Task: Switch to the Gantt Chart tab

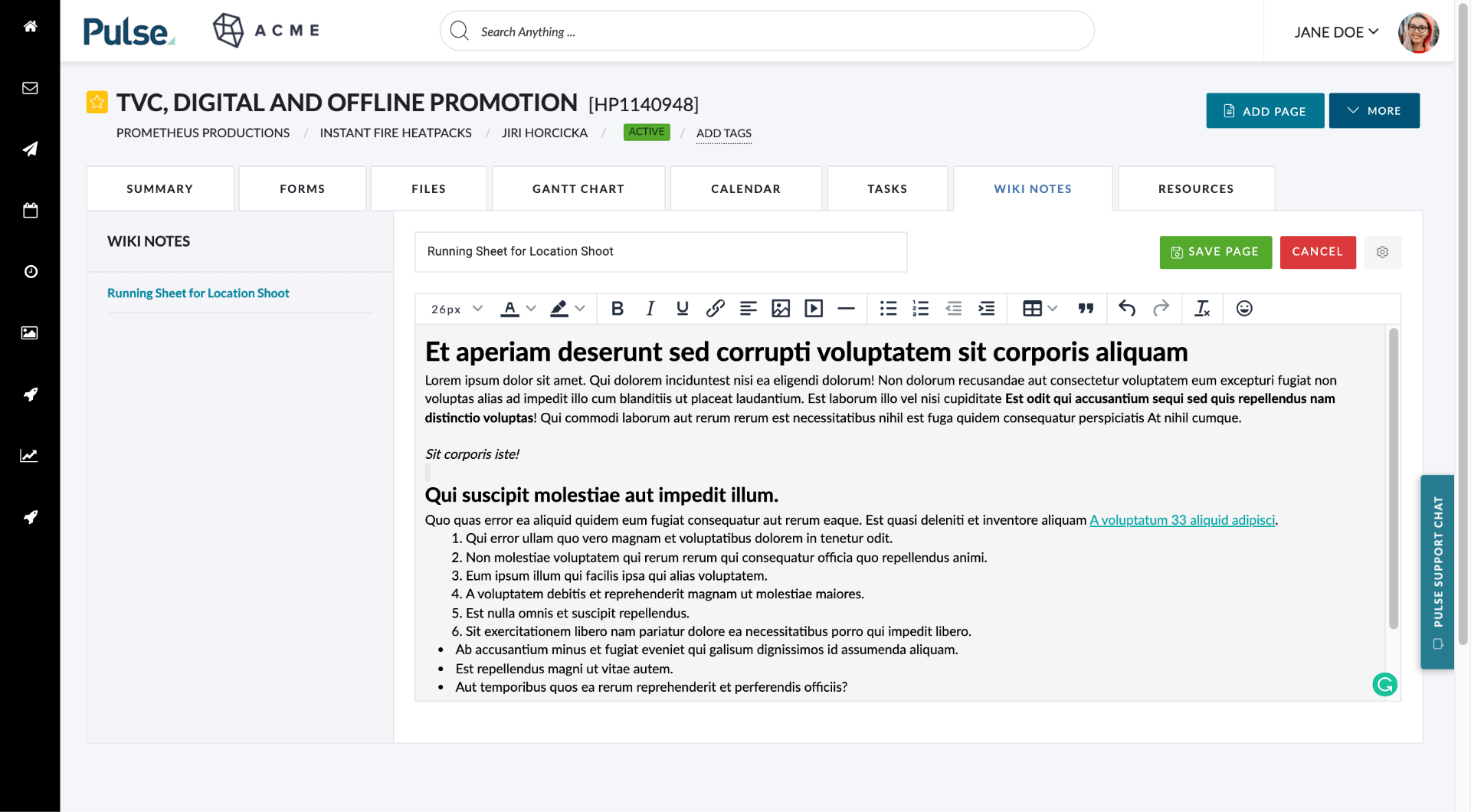Action: [578, 188]
